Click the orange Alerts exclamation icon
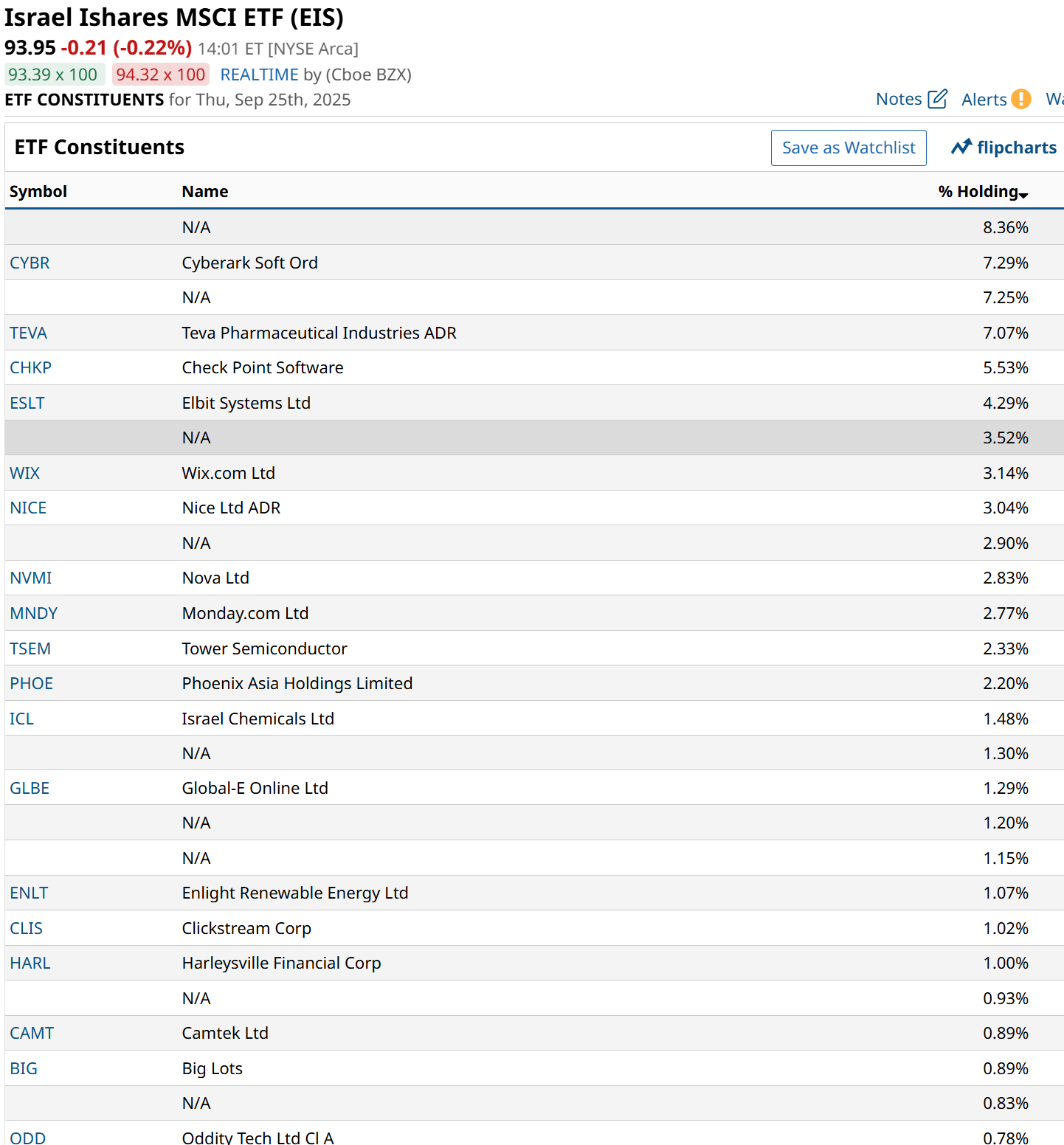1064x1145 pixels. (x=1021, y=99)
